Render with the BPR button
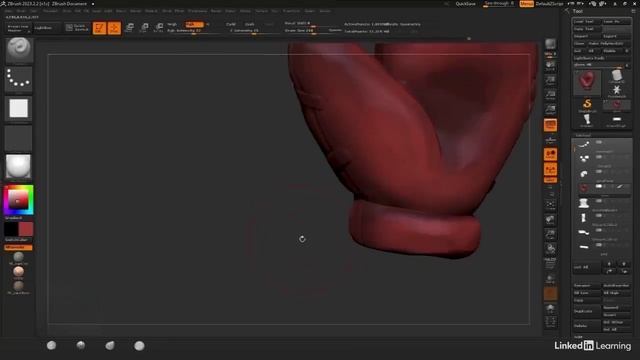The height and width of the screenshot is (360, 640). click(550, 44)
